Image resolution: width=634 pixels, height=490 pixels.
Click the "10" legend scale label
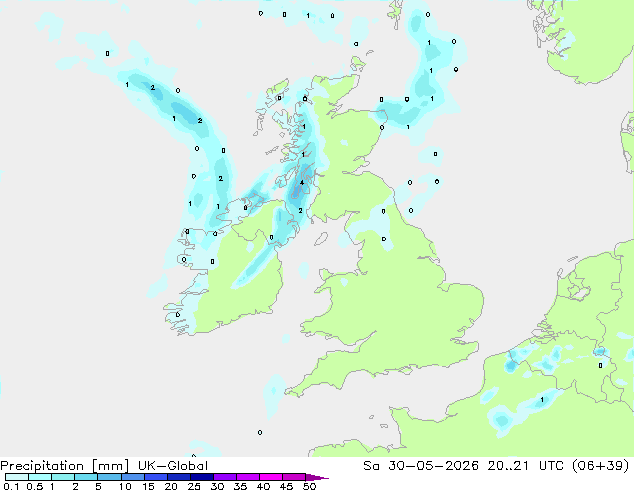pos(125,486)
